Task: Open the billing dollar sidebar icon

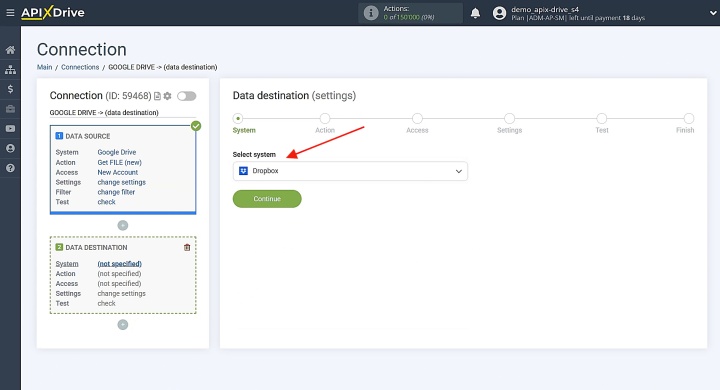Action: pos(10,89)
